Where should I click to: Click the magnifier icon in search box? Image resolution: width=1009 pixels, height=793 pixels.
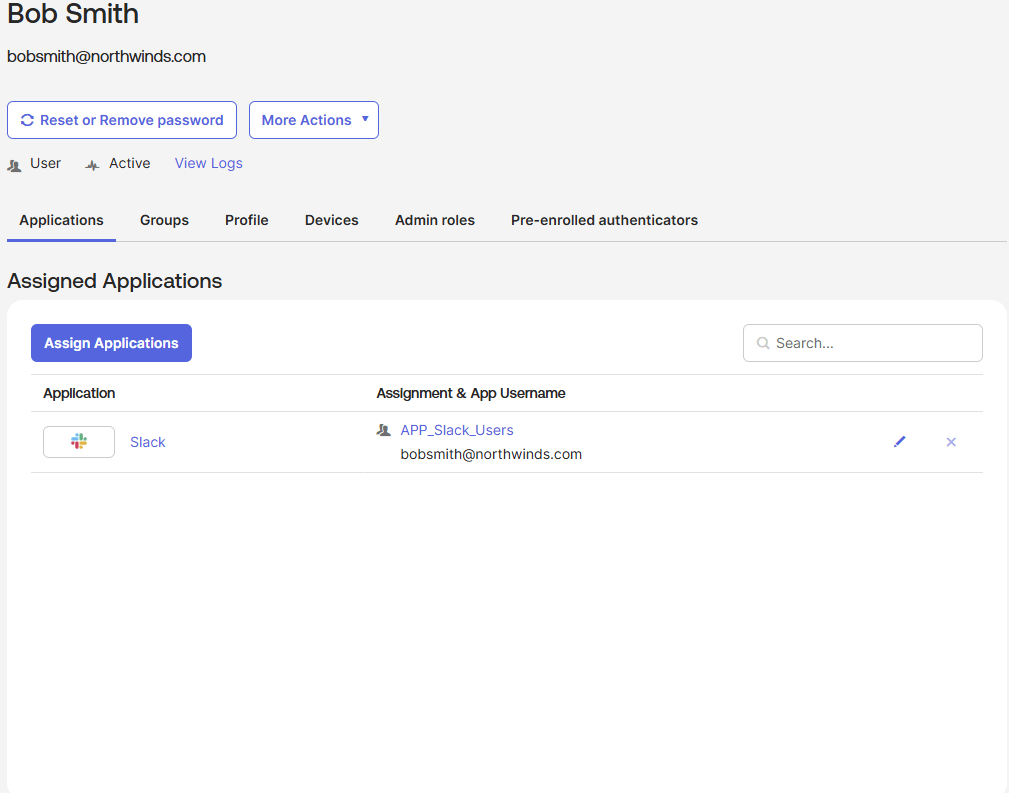[763, 343]
